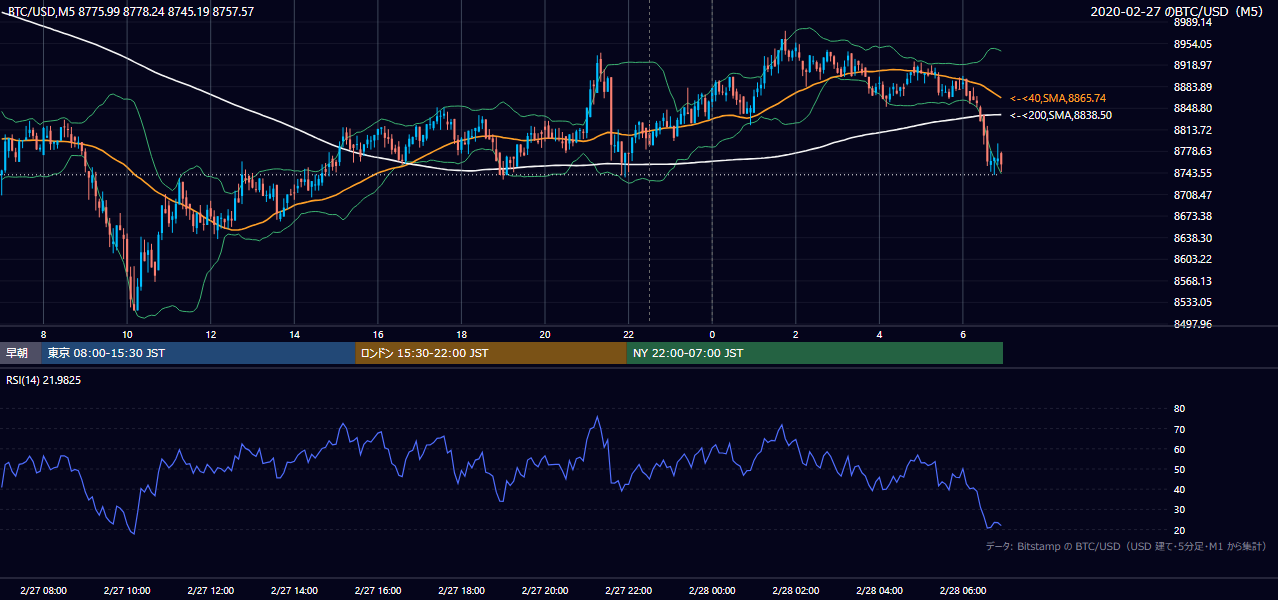
Task: Select the NY 22:00-07:00 JST session bar
Action: [815, 353]
